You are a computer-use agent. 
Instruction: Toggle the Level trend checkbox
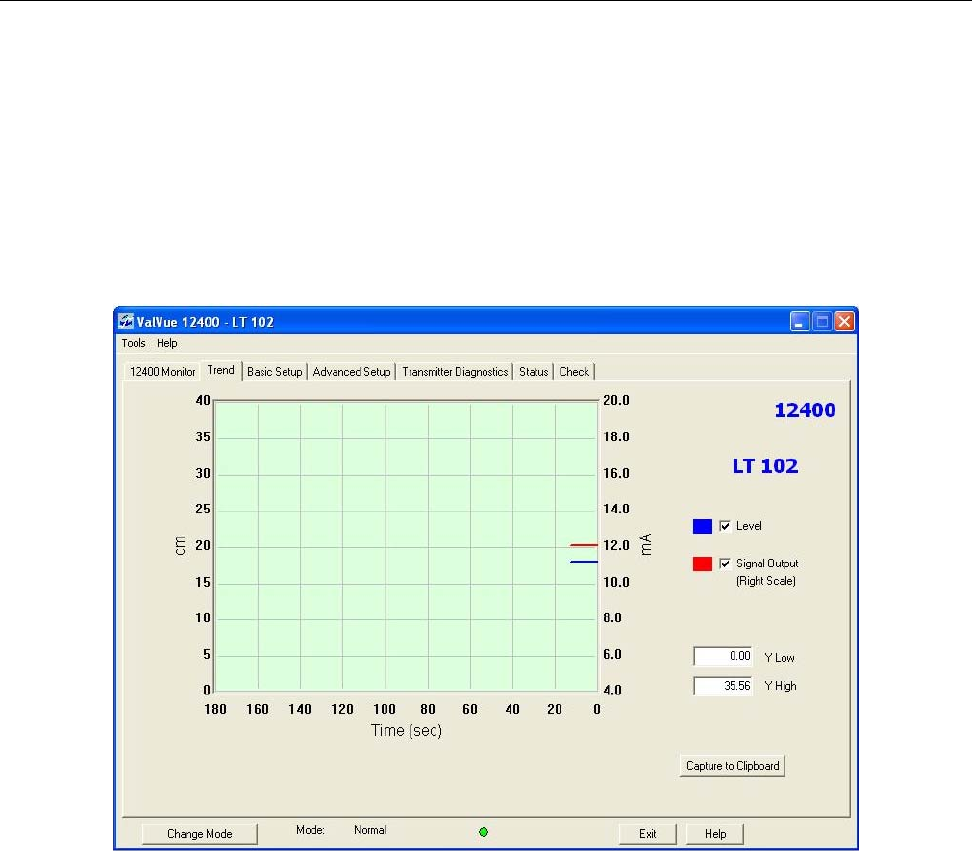(x=725, y=526)
